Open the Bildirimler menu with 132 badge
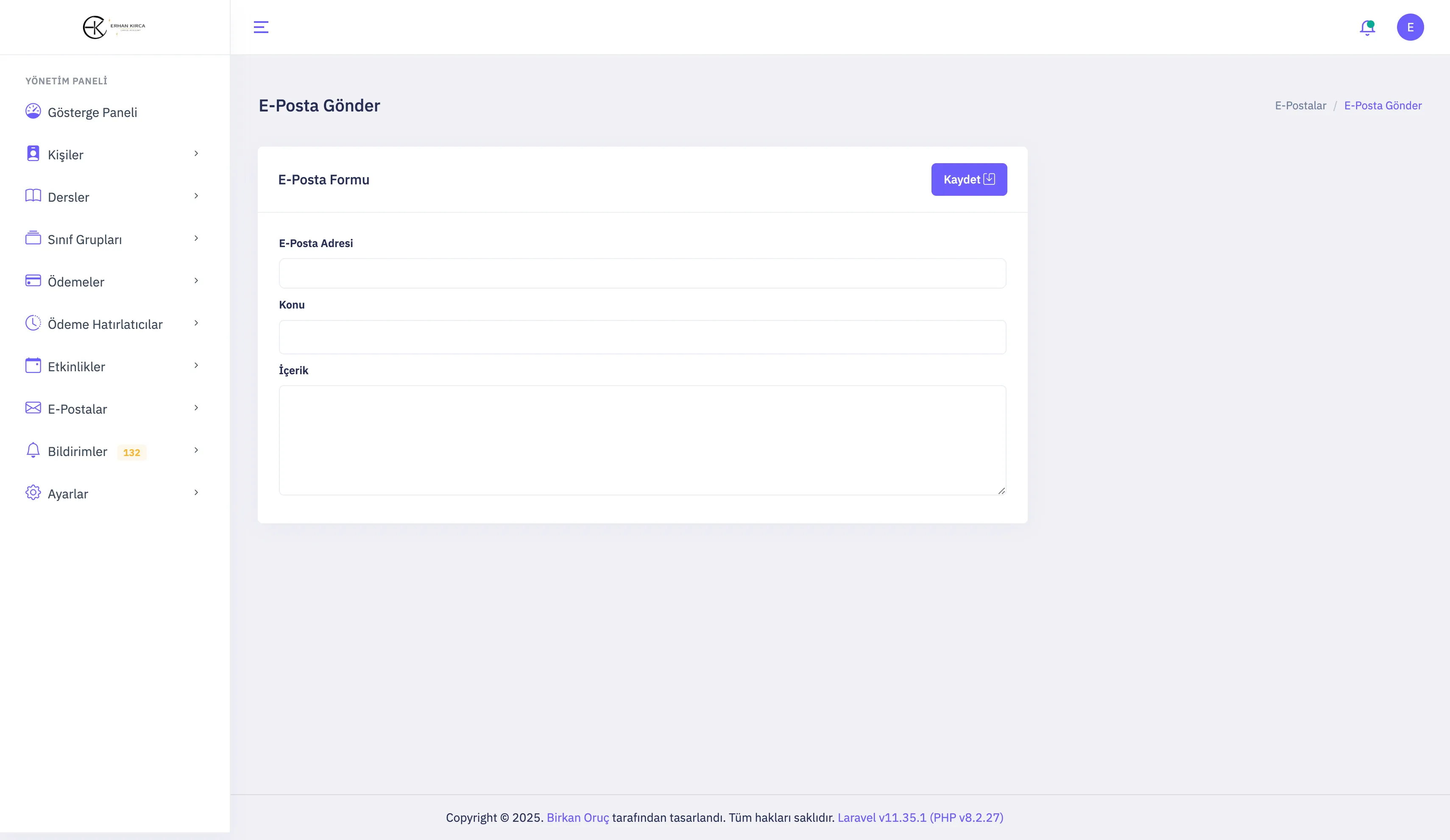Screen dimensions: 1450x840 pyautogui.click(x=78, y=452)
